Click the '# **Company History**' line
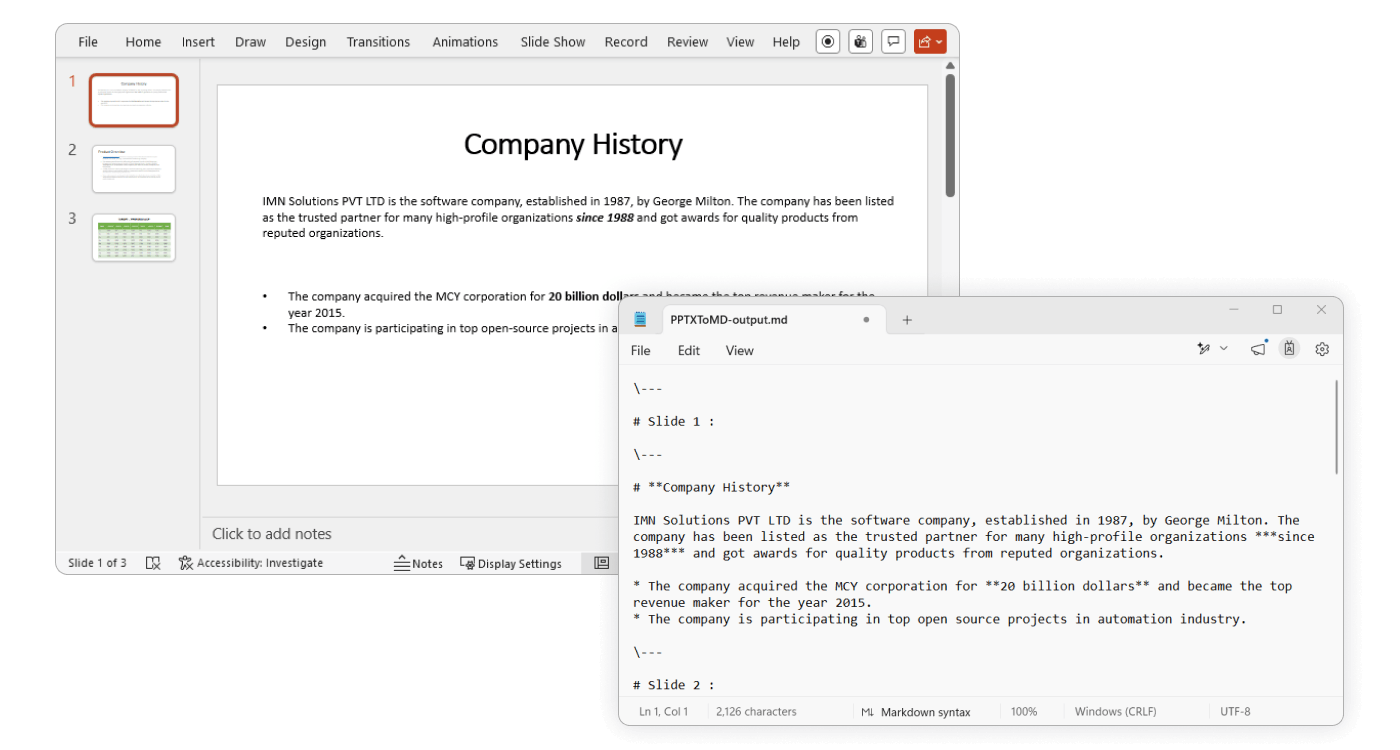Image resolution: width=1400 pixels, height=750 pixels. (711, 487)
